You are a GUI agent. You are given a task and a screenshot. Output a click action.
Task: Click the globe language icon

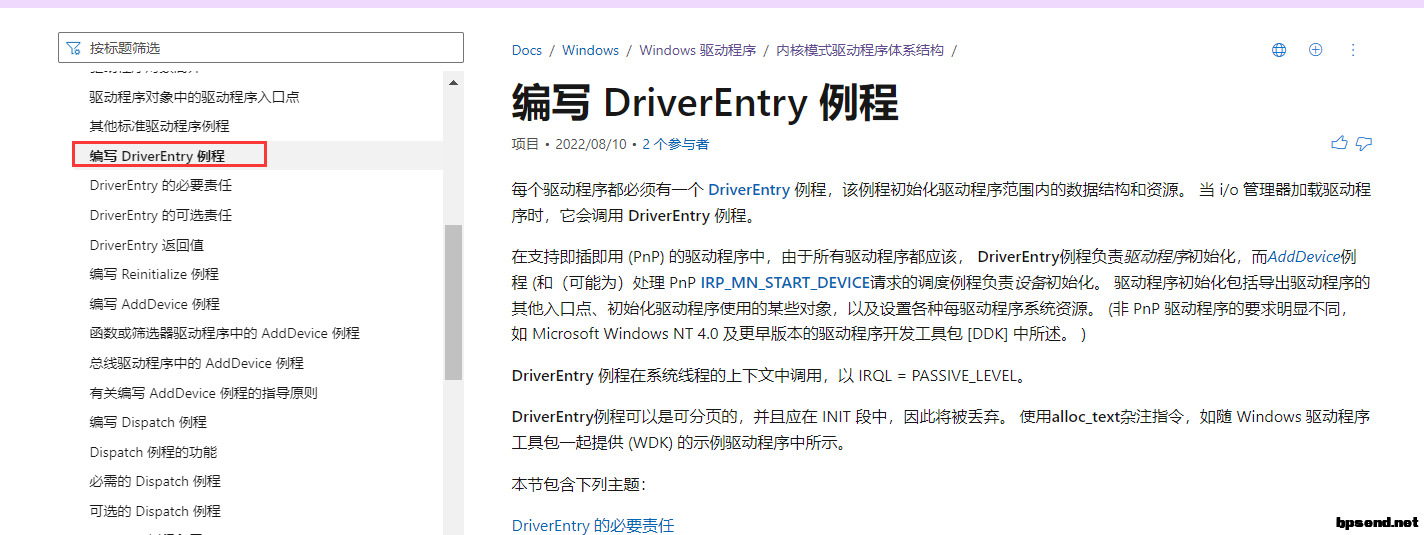(1279, 50)
